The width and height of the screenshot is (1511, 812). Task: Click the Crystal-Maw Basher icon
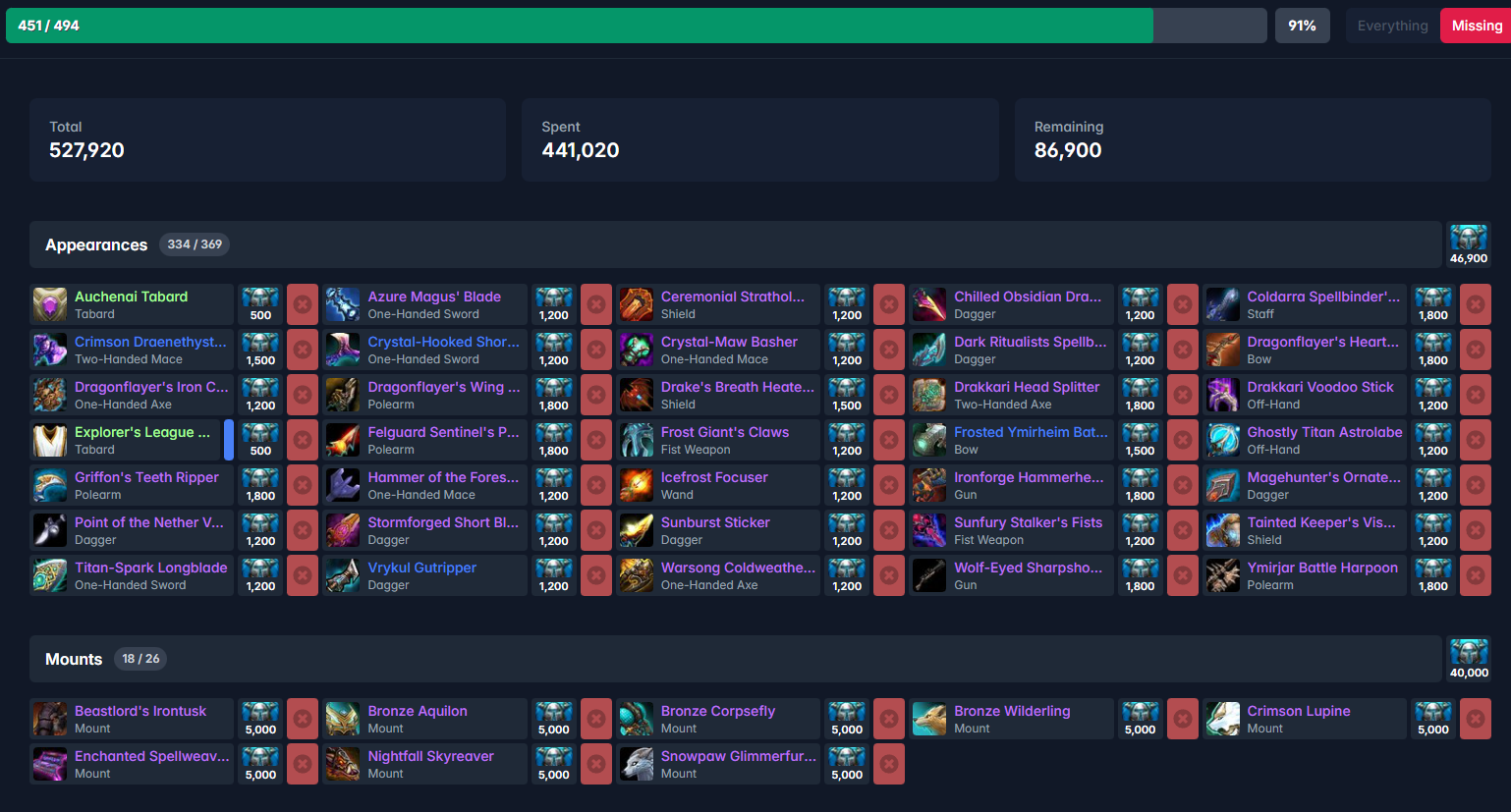[x=637, y=350]
